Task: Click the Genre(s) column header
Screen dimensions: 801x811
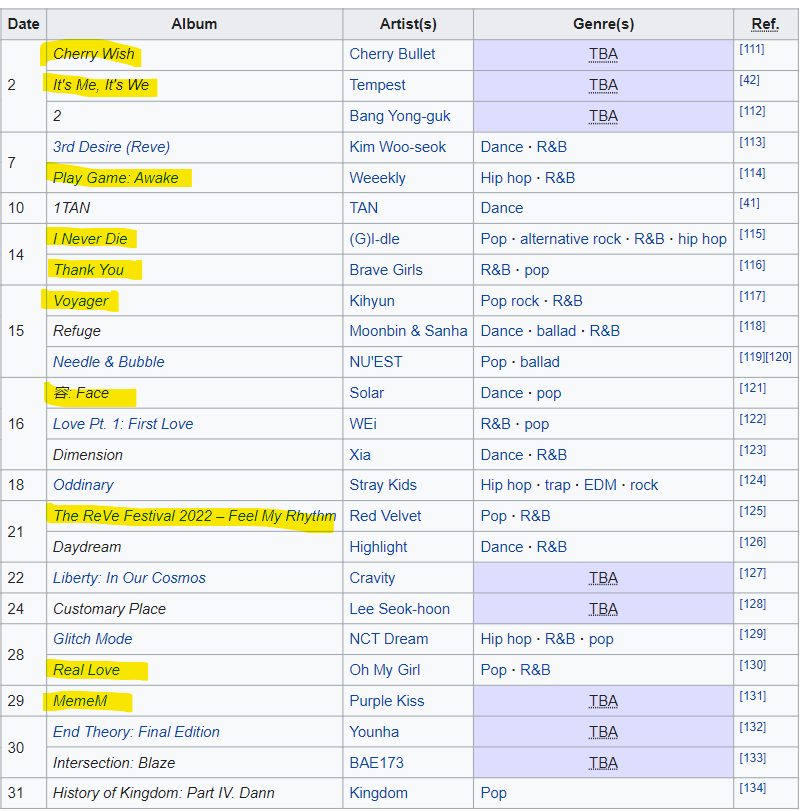Action: pyautogui.click(x=603, y=24)
